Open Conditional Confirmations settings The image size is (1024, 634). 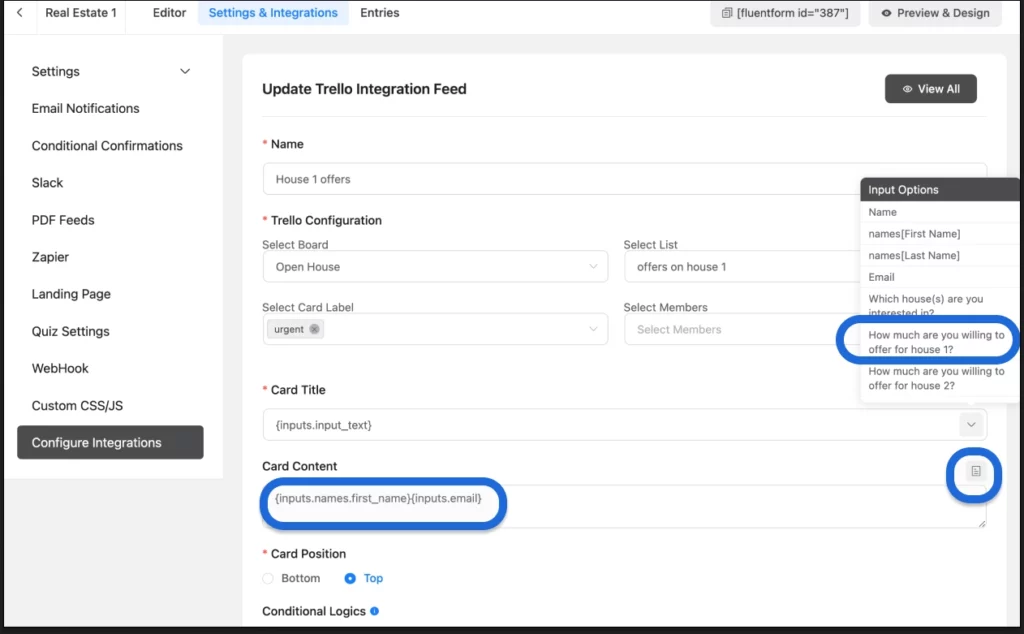tap(107, 146)
